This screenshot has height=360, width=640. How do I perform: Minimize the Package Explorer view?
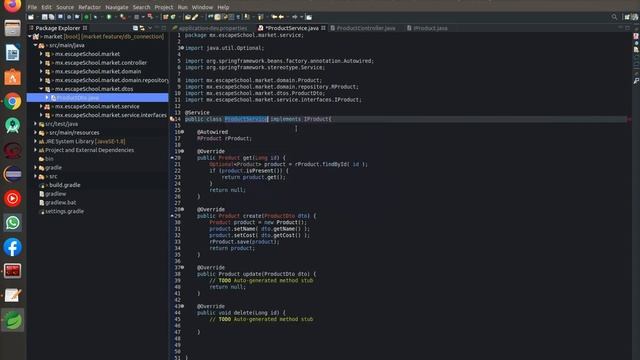tap(157, 28)
